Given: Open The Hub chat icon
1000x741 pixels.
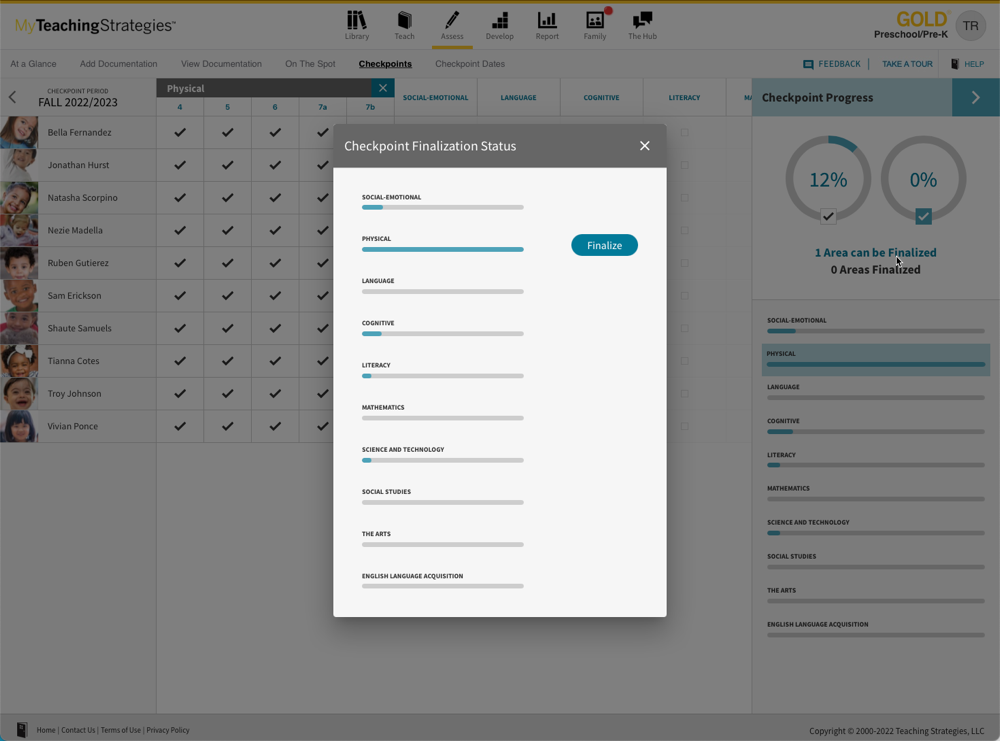Looking at the screenshot, I should (x=642, y=21).
